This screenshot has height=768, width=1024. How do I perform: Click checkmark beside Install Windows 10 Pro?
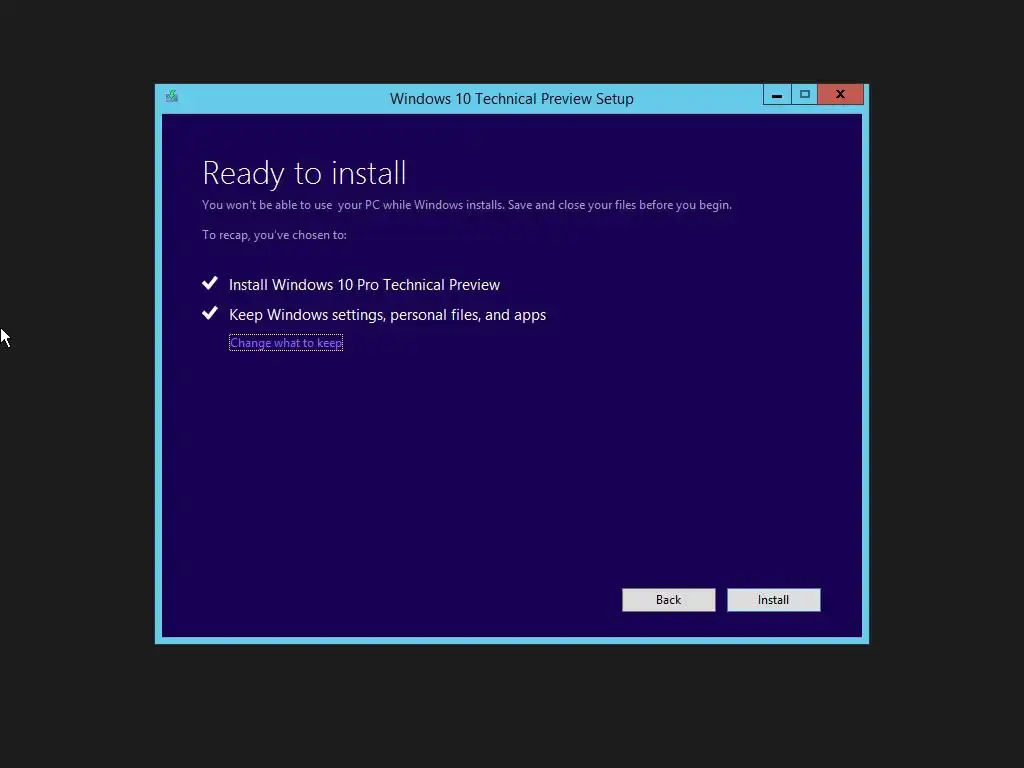[210, 283]
